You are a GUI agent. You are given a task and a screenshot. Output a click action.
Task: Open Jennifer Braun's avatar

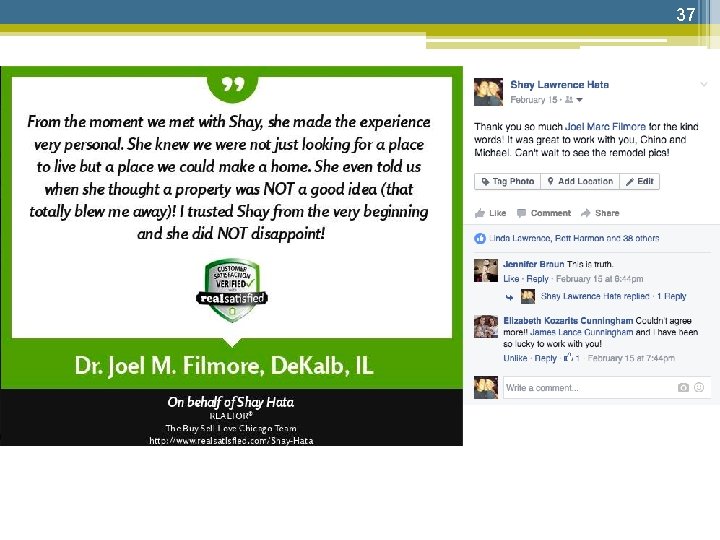tap(486, 270)
